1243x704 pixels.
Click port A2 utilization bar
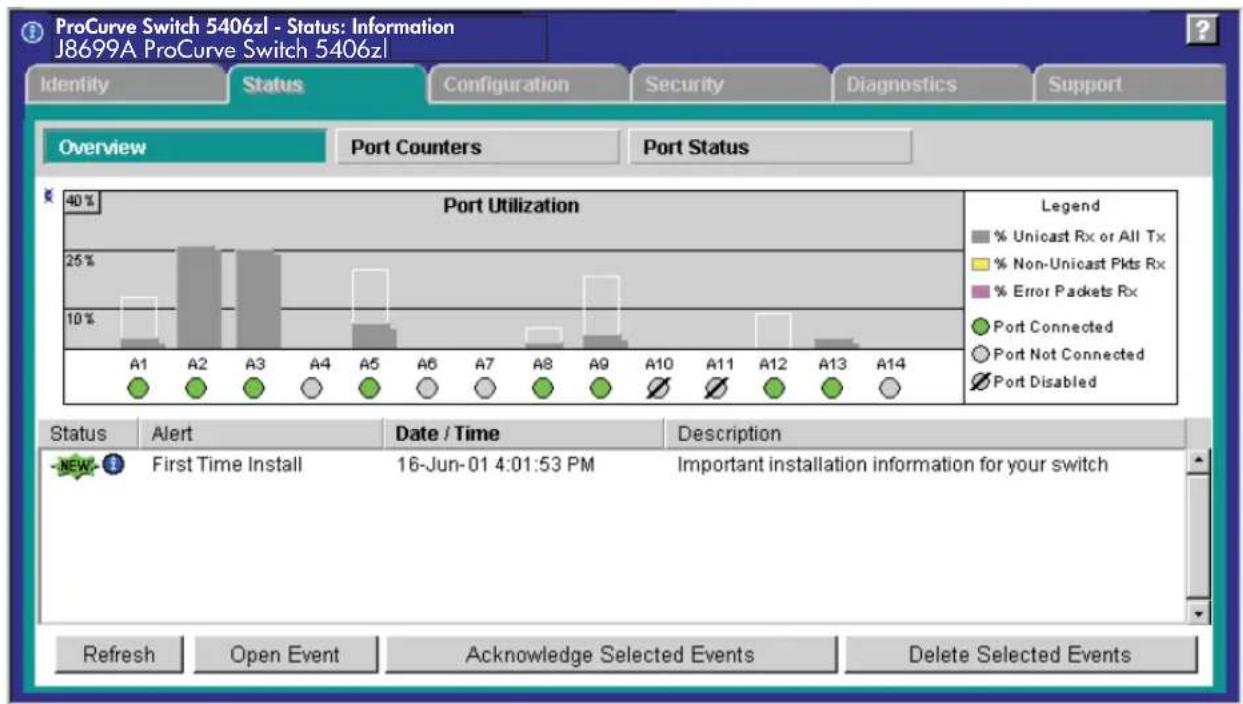(199, 297)
